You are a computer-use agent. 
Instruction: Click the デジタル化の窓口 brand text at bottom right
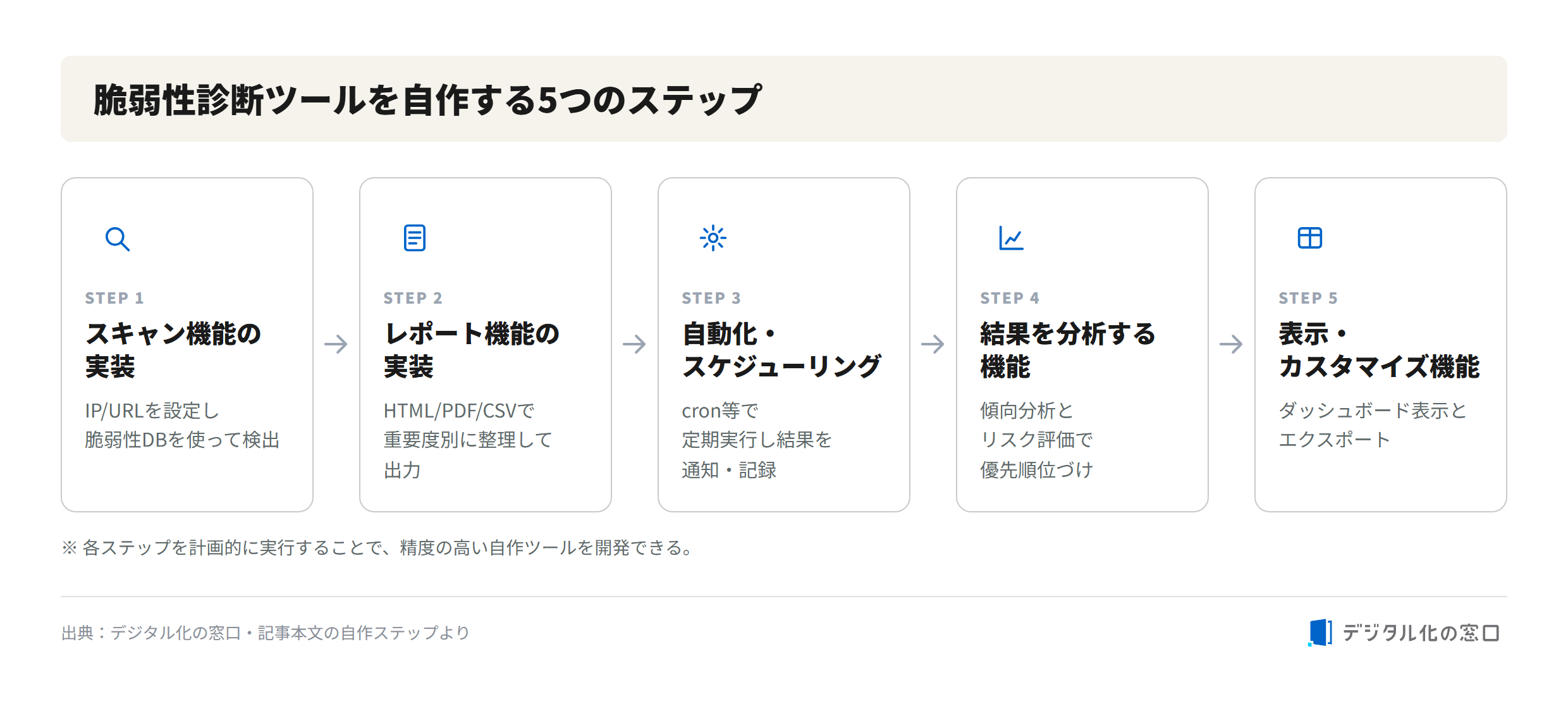(1421, 633)
